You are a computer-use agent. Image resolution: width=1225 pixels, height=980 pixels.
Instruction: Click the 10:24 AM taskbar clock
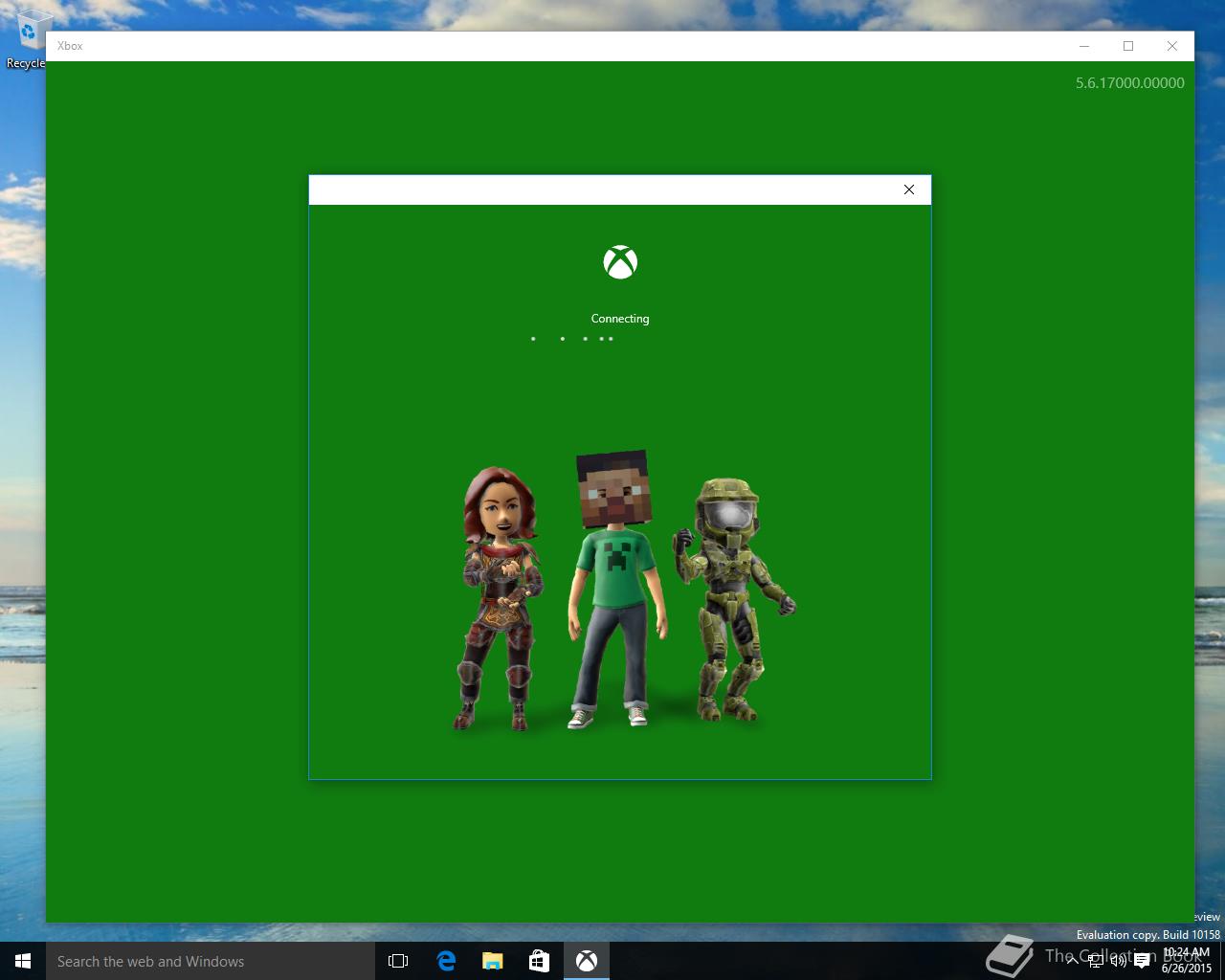coord(1187,961)
